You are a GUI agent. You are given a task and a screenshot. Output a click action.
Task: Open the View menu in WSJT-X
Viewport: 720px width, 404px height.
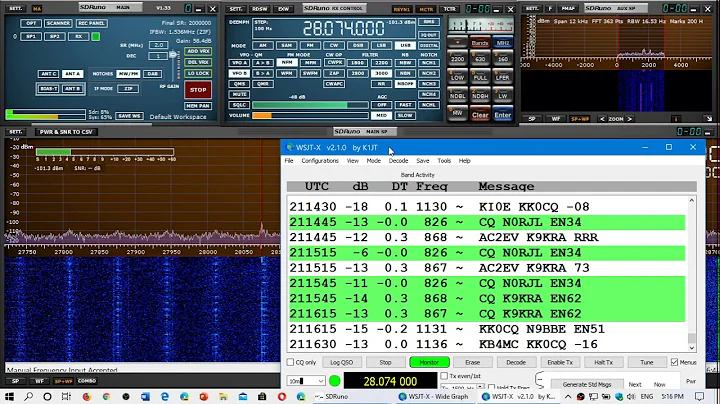coord(353,161)
